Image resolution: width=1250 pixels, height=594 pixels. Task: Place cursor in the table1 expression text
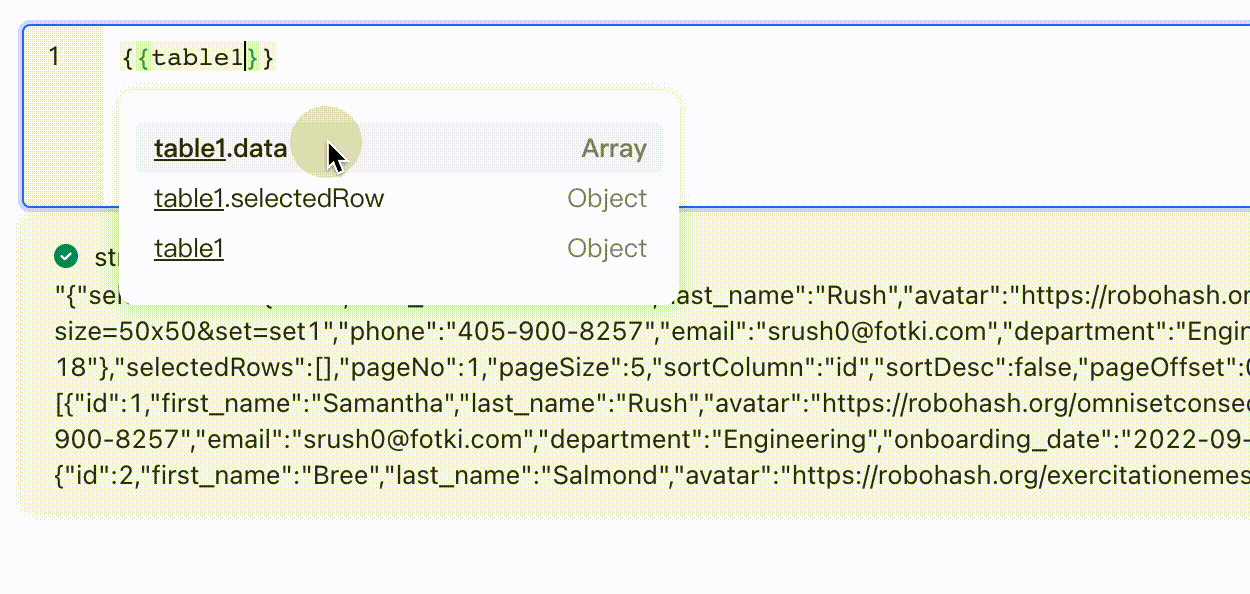point(196,58)
